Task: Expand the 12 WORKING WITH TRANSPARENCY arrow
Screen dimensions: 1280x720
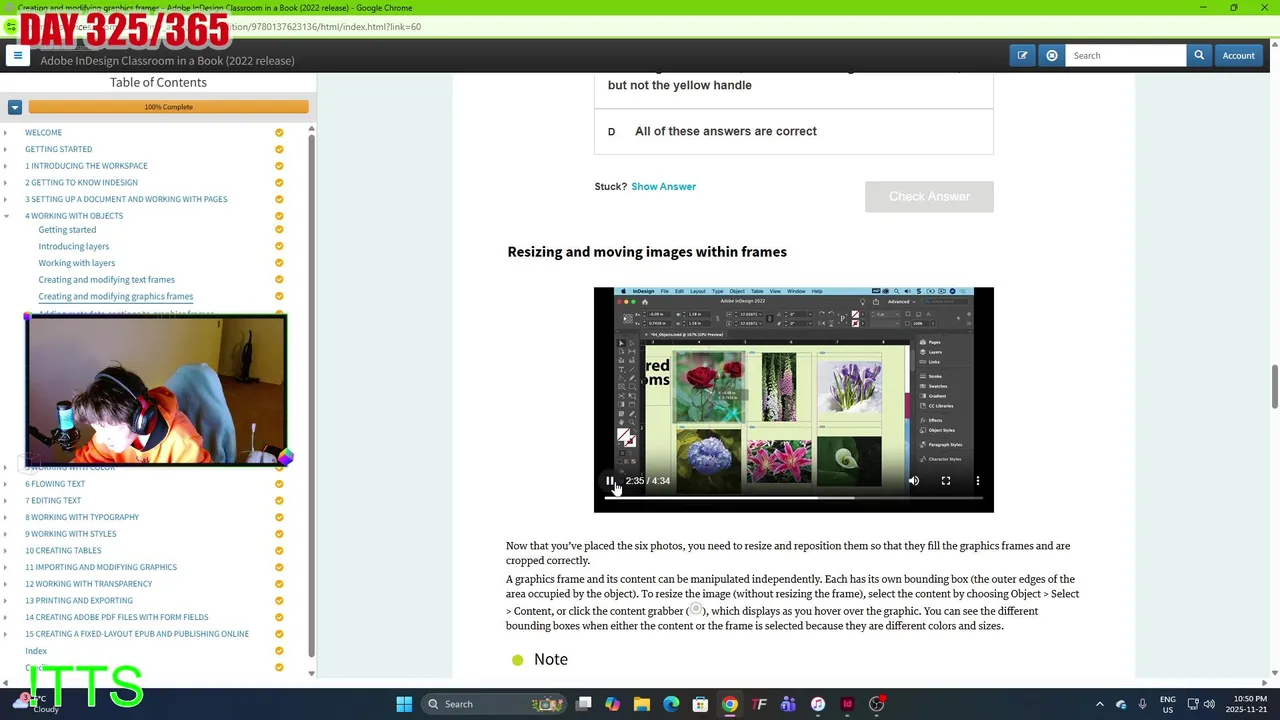Action: [6, 584]
